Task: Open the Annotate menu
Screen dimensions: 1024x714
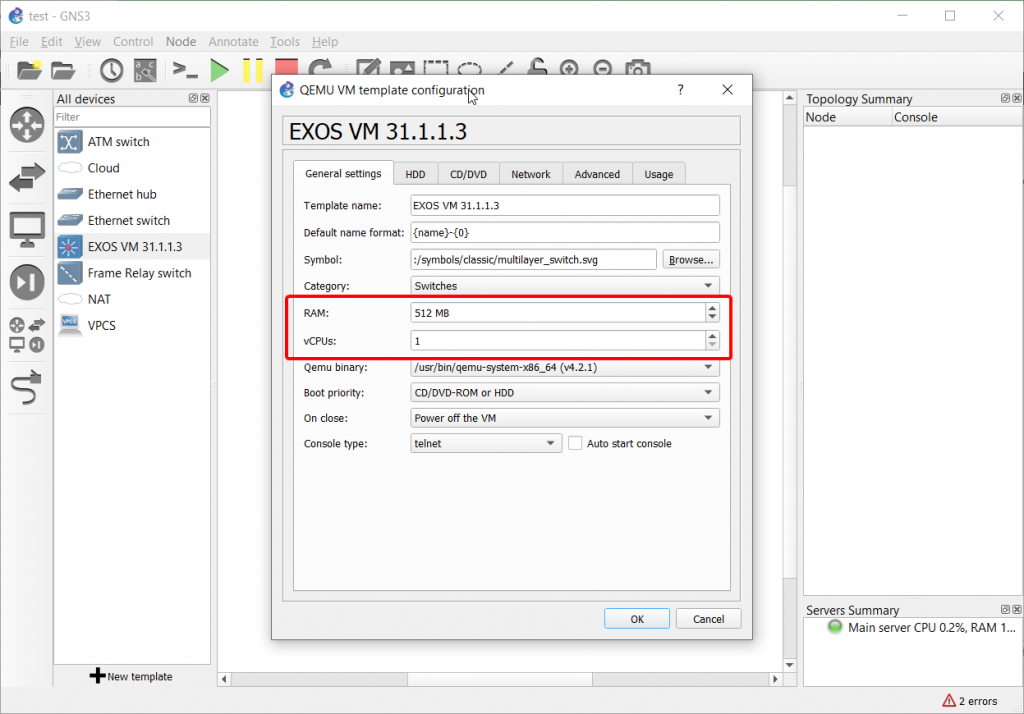Action: tap(233, 42)
